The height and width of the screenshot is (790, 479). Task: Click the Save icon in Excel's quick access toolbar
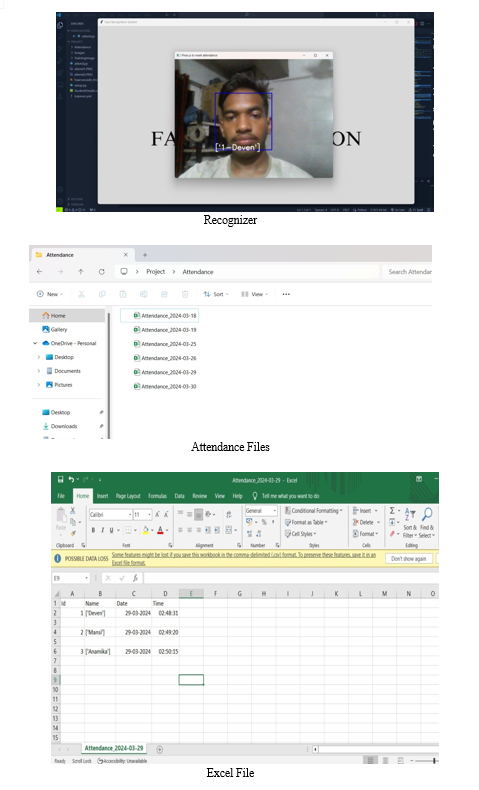(x=60, y=479)
